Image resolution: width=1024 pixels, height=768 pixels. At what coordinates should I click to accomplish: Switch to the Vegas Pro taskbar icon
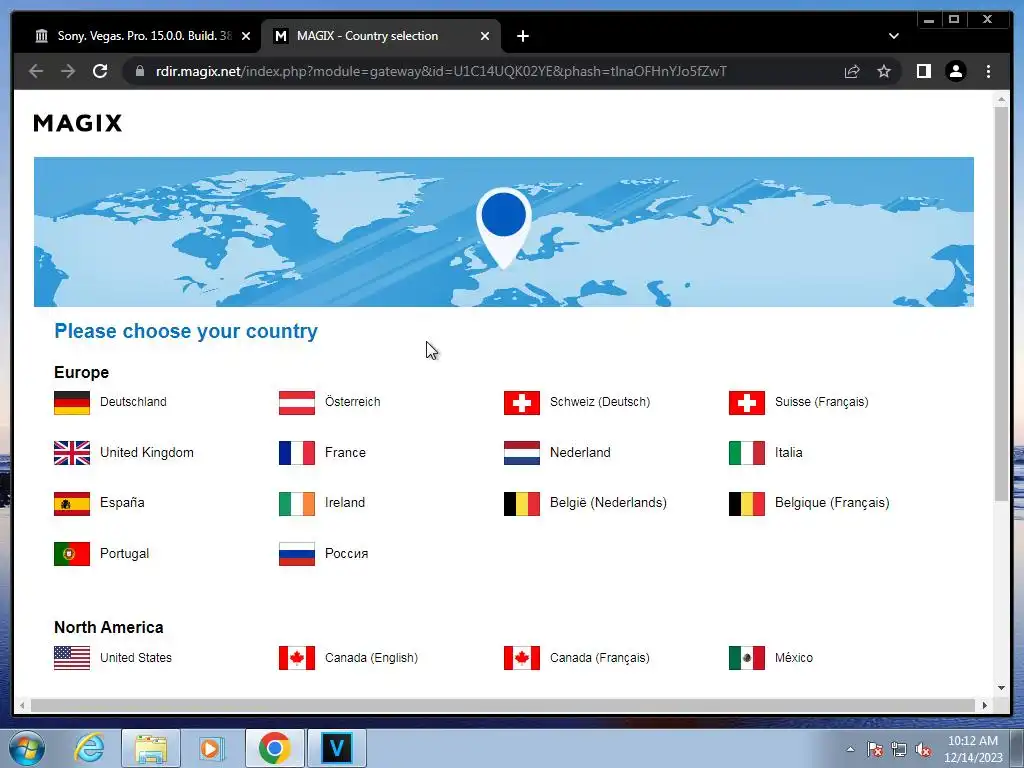pyautogui.click(x=336, y=748)
